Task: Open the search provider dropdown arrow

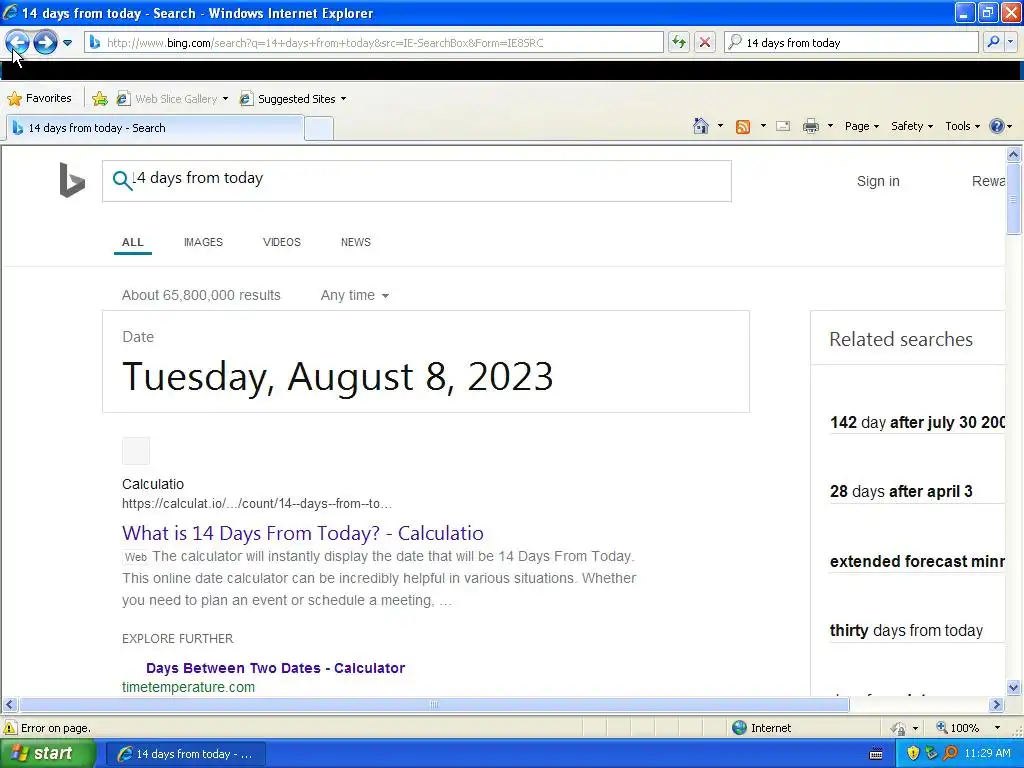Action: [x=1010, y=43]
